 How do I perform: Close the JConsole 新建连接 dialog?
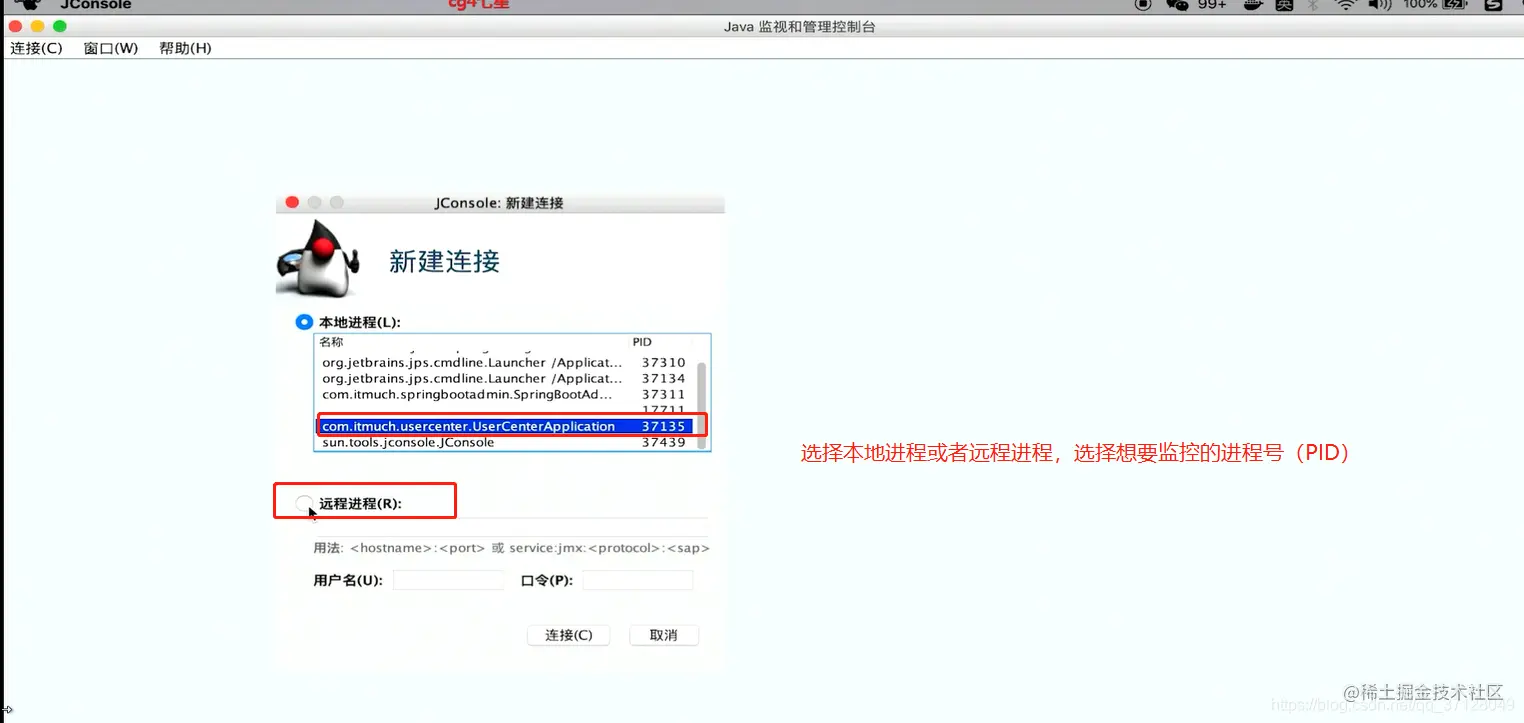click(292, 203)
